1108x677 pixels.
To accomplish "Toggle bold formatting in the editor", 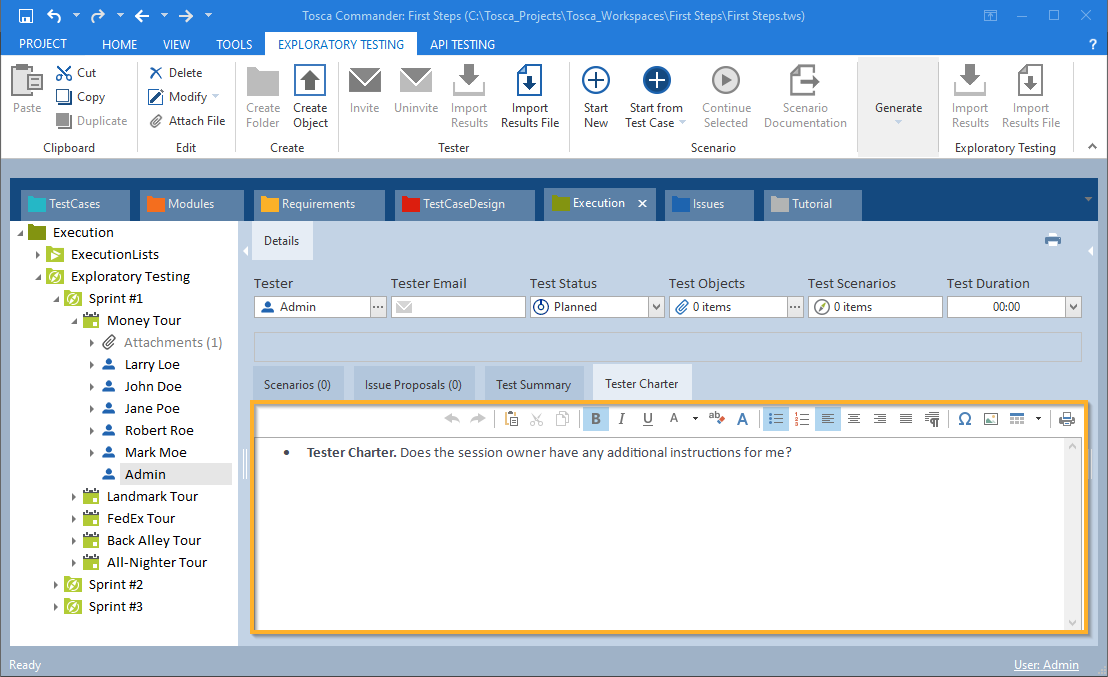I will click(596, 419).
